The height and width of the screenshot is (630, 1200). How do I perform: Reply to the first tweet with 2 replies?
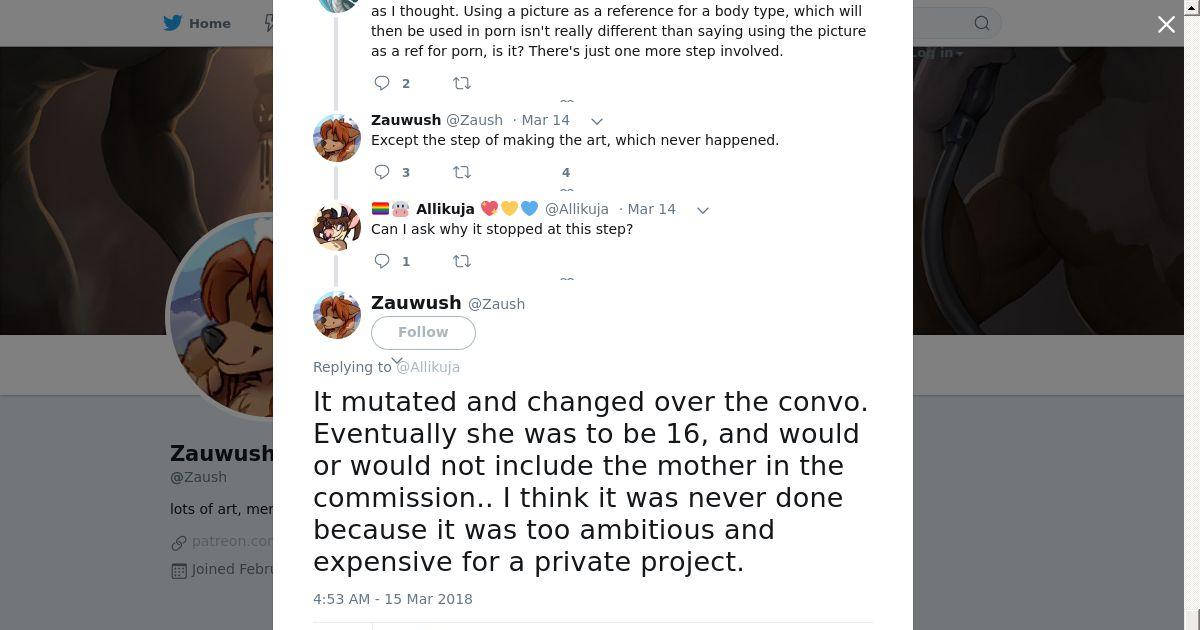pyautogui.click(x=382, y=83)
